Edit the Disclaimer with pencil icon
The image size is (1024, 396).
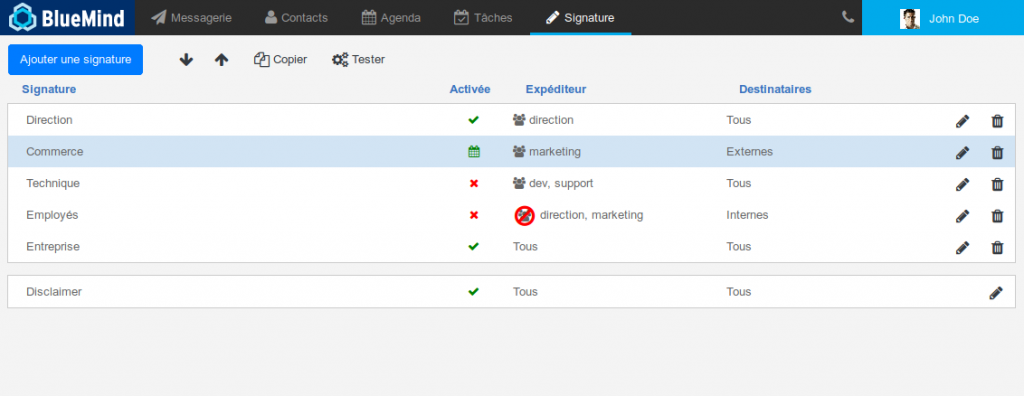click(x=995, y=293)
